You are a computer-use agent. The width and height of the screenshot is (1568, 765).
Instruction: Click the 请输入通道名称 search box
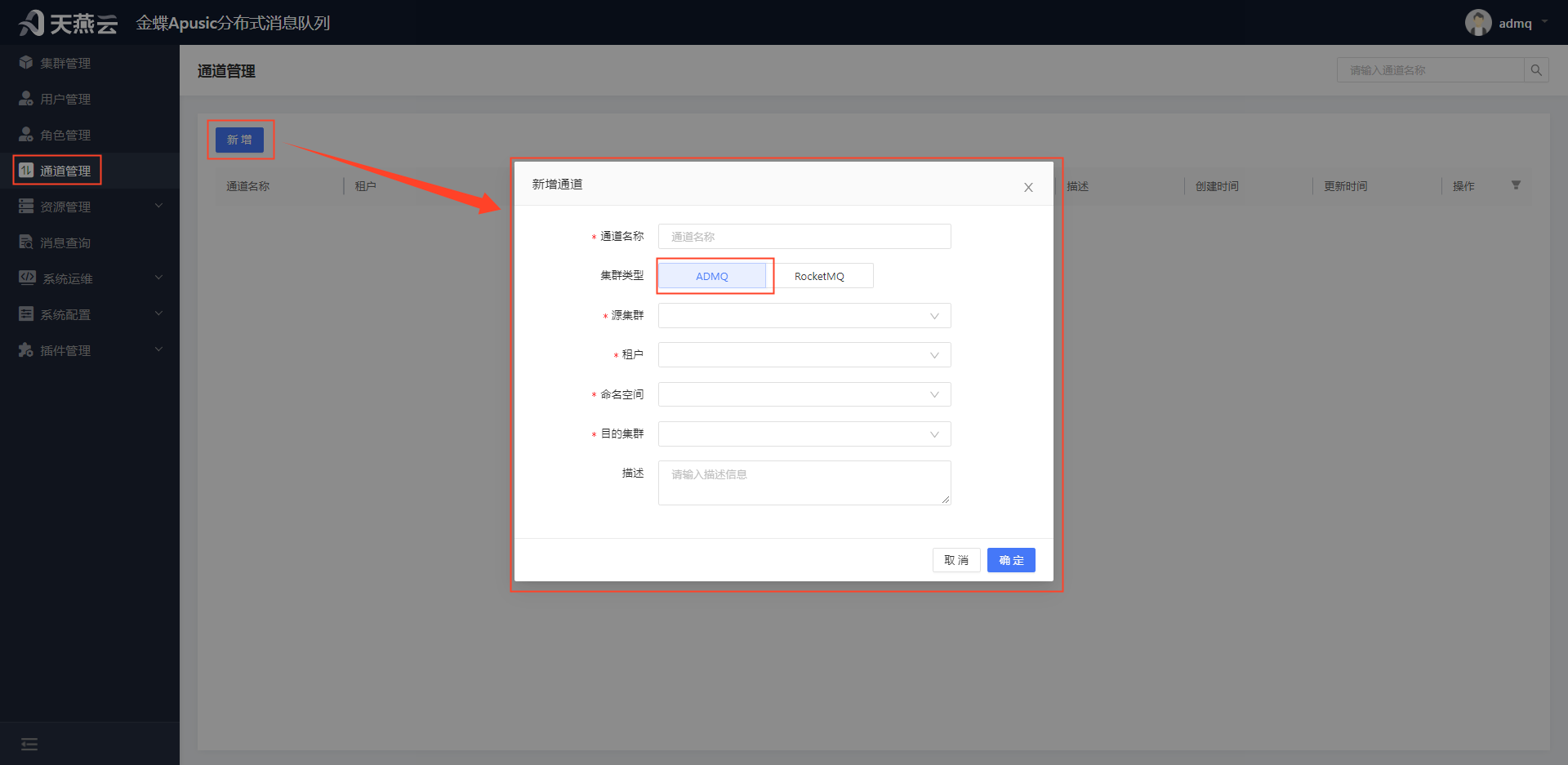(1431, 70)
